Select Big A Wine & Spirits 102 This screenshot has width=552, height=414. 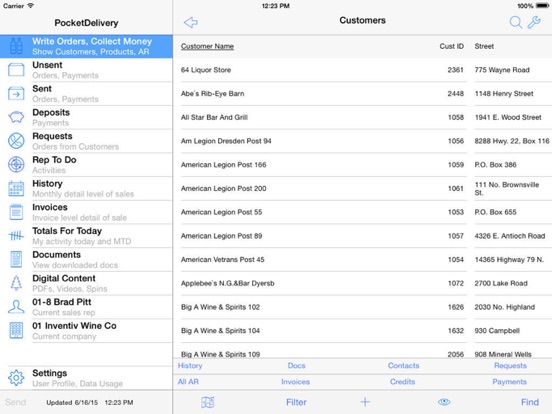[220, 307]
